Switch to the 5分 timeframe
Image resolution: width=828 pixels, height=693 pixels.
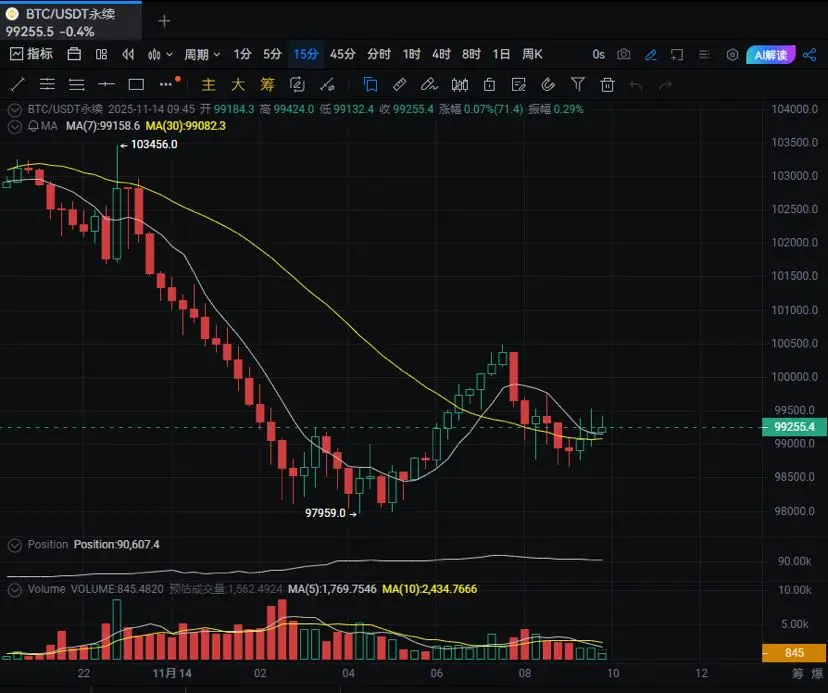[272, 54]
